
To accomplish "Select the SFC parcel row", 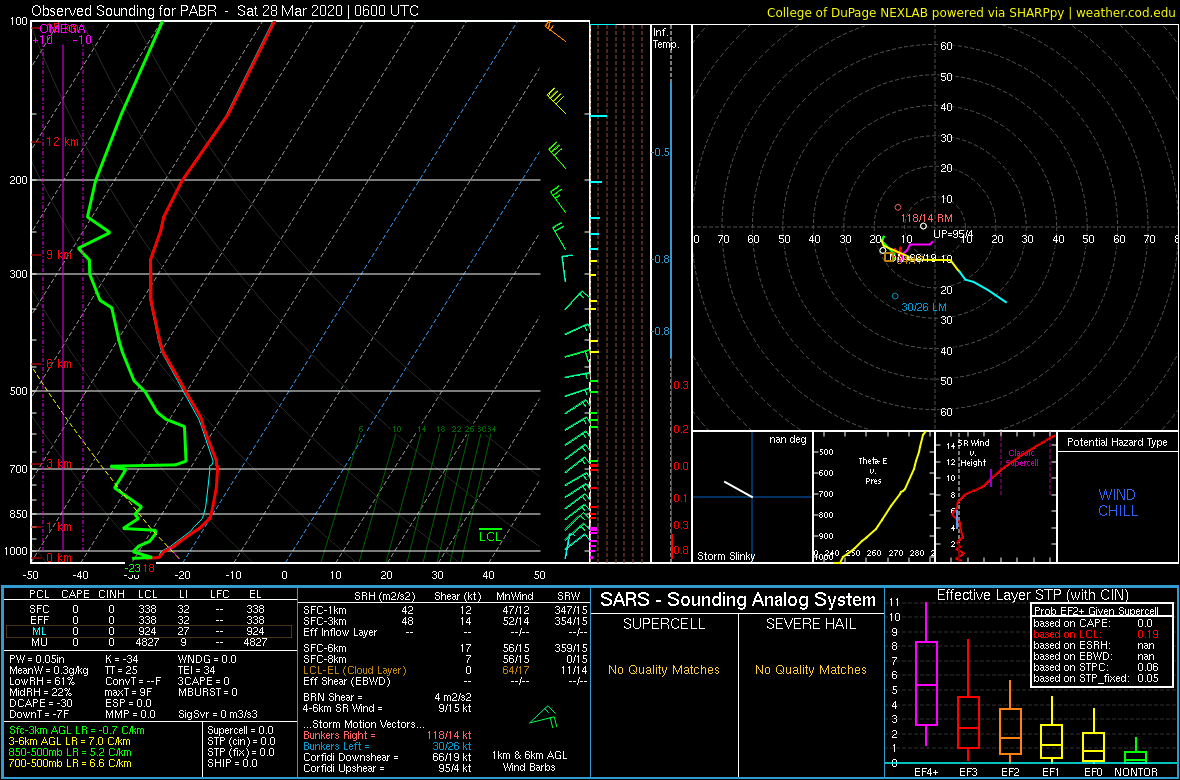I will pos(150,608).
